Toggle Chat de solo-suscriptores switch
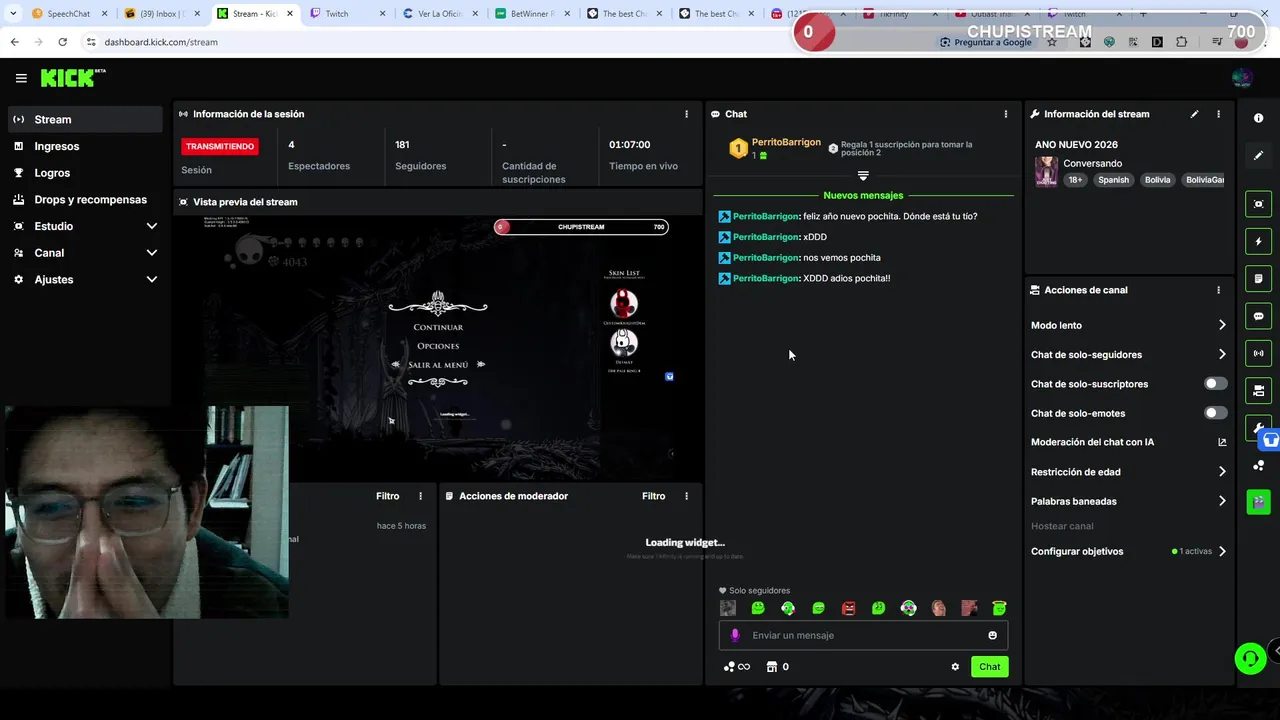 [1215, 384]
